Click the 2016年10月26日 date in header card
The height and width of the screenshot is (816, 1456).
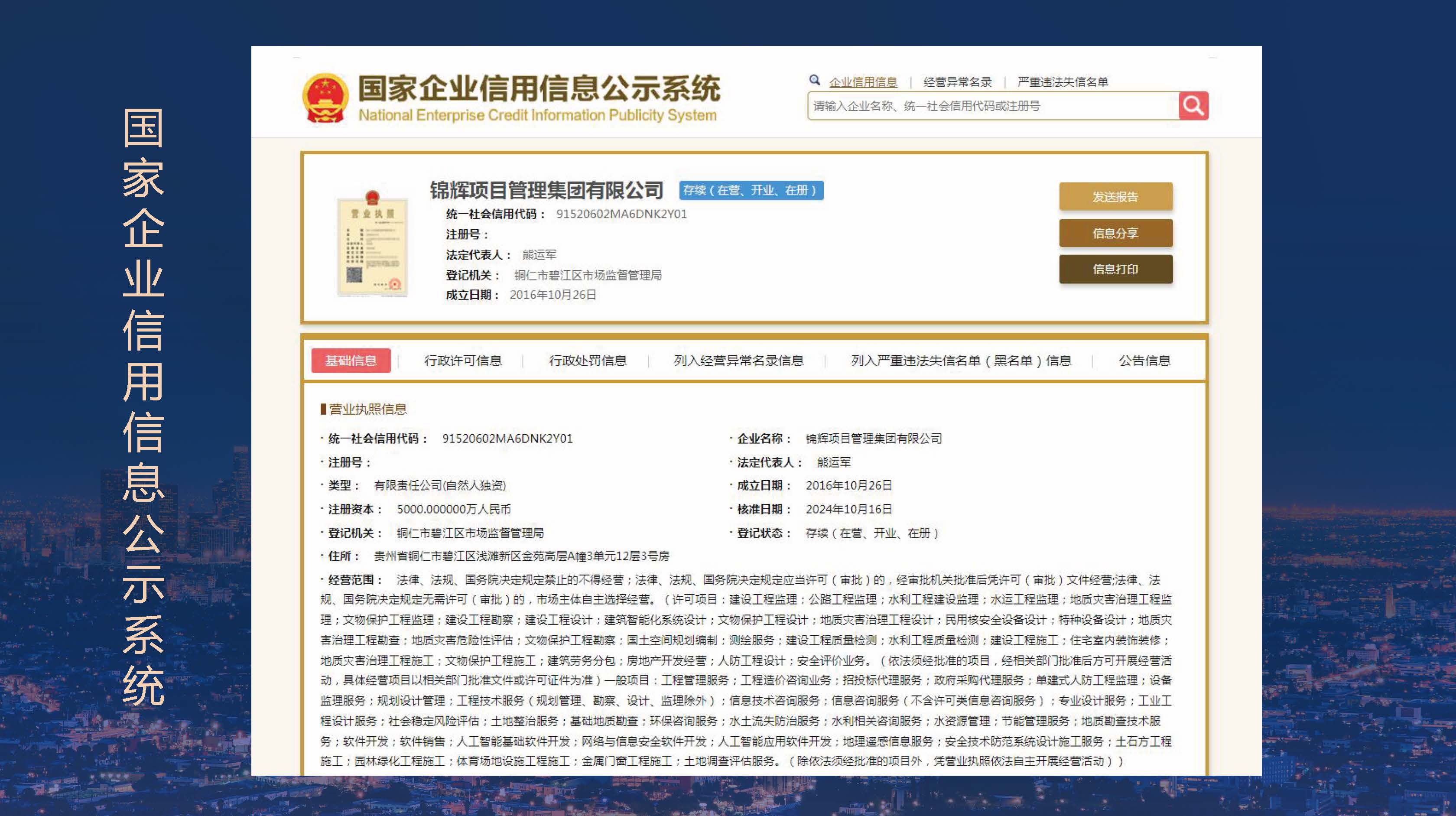553,295
